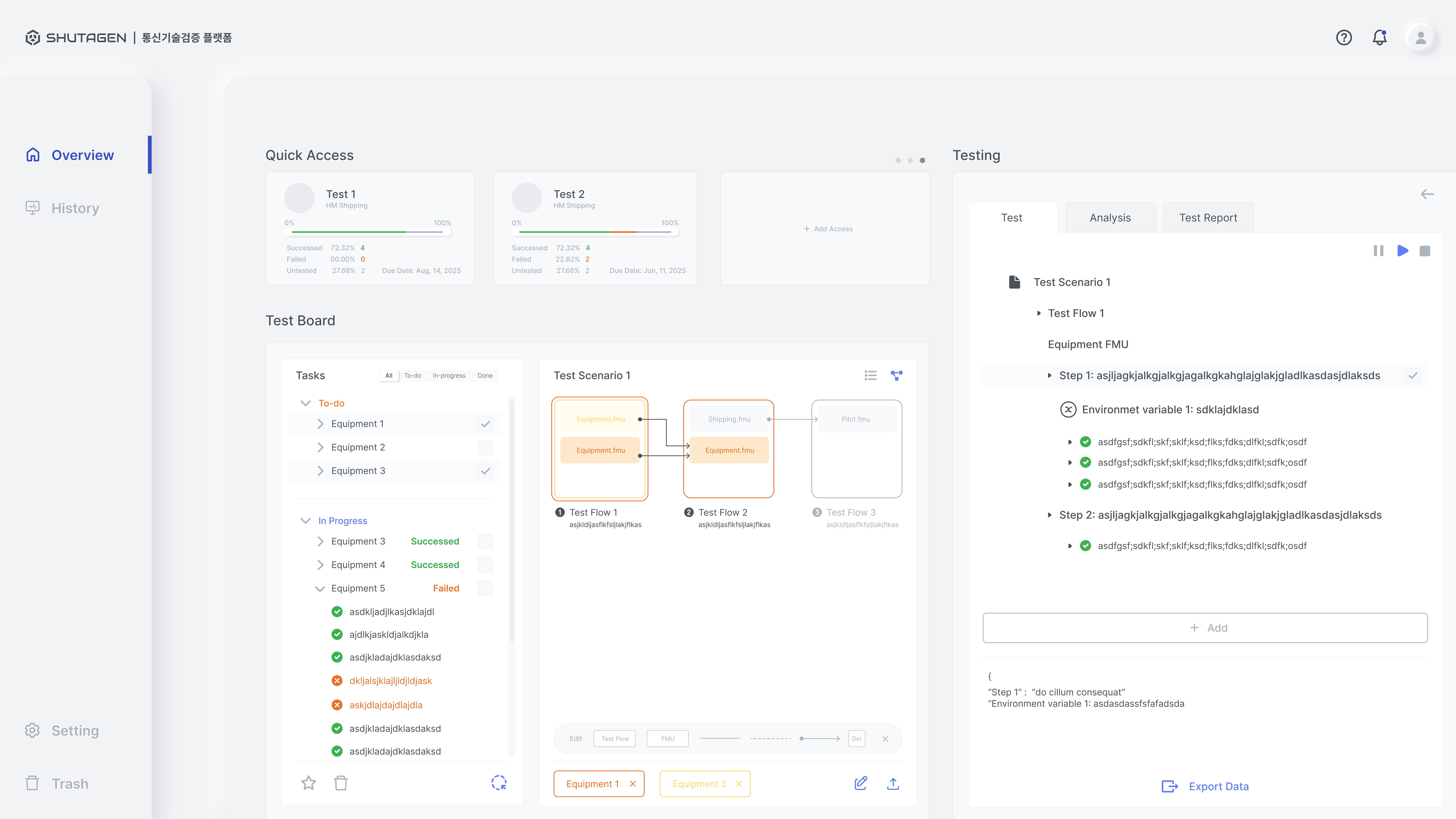Uncheck the Equipment 1 task checkbox

point(485,424)
